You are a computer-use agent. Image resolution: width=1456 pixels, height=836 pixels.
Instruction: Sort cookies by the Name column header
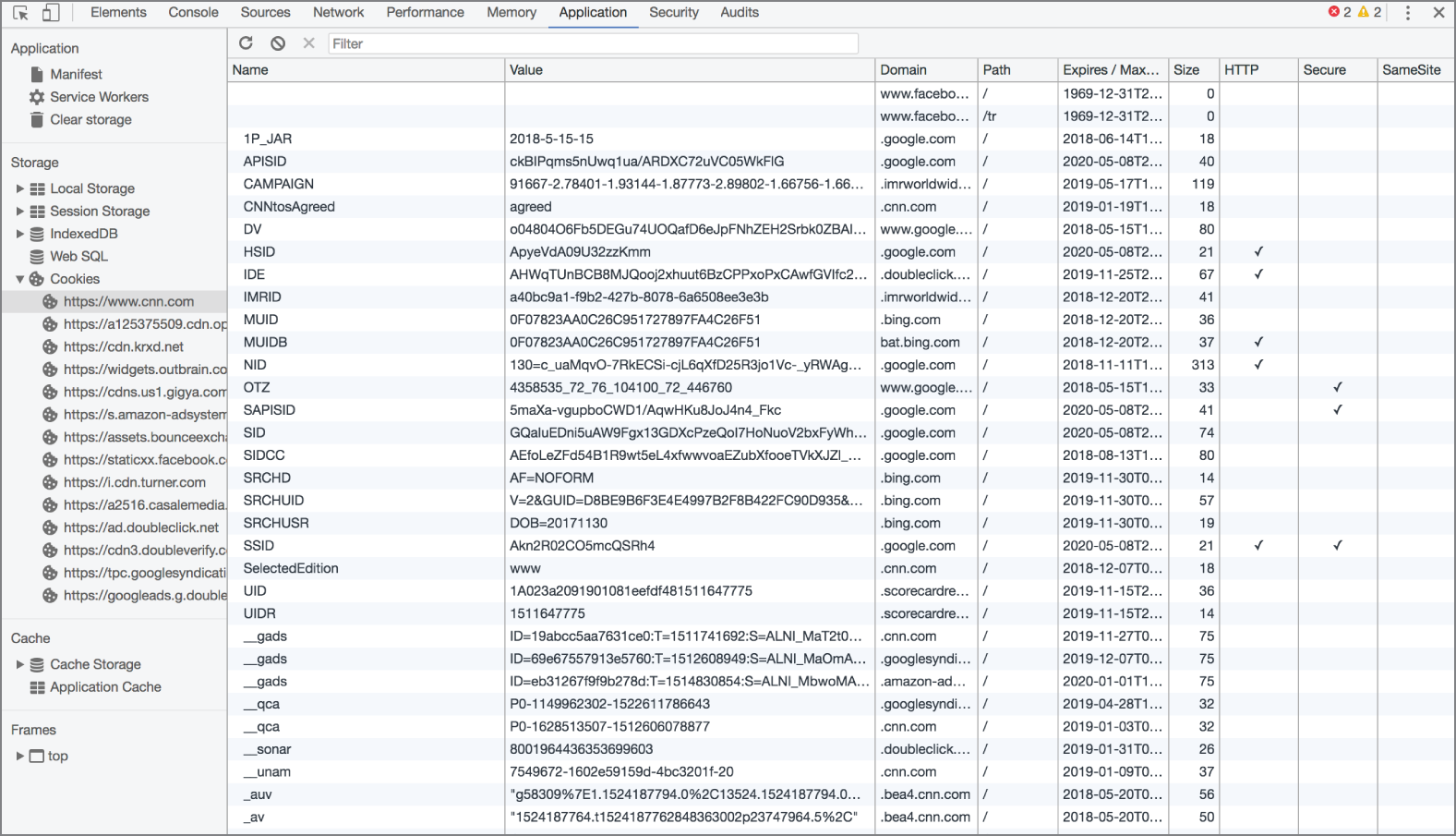(x=366, y=69)
